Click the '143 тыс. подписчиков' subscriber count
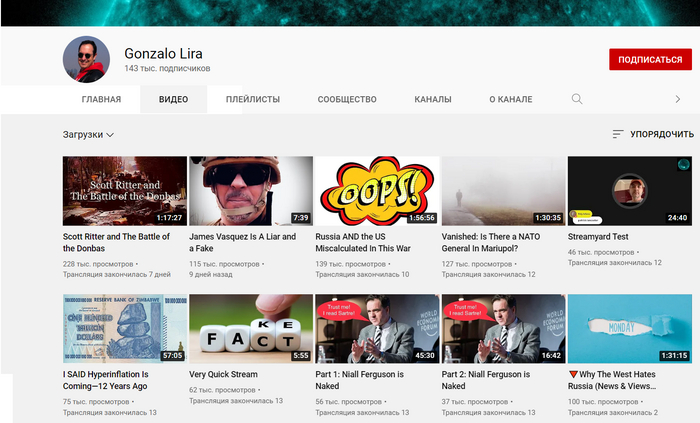This screenshot has height=423, width=700. (x=167, y=68)
